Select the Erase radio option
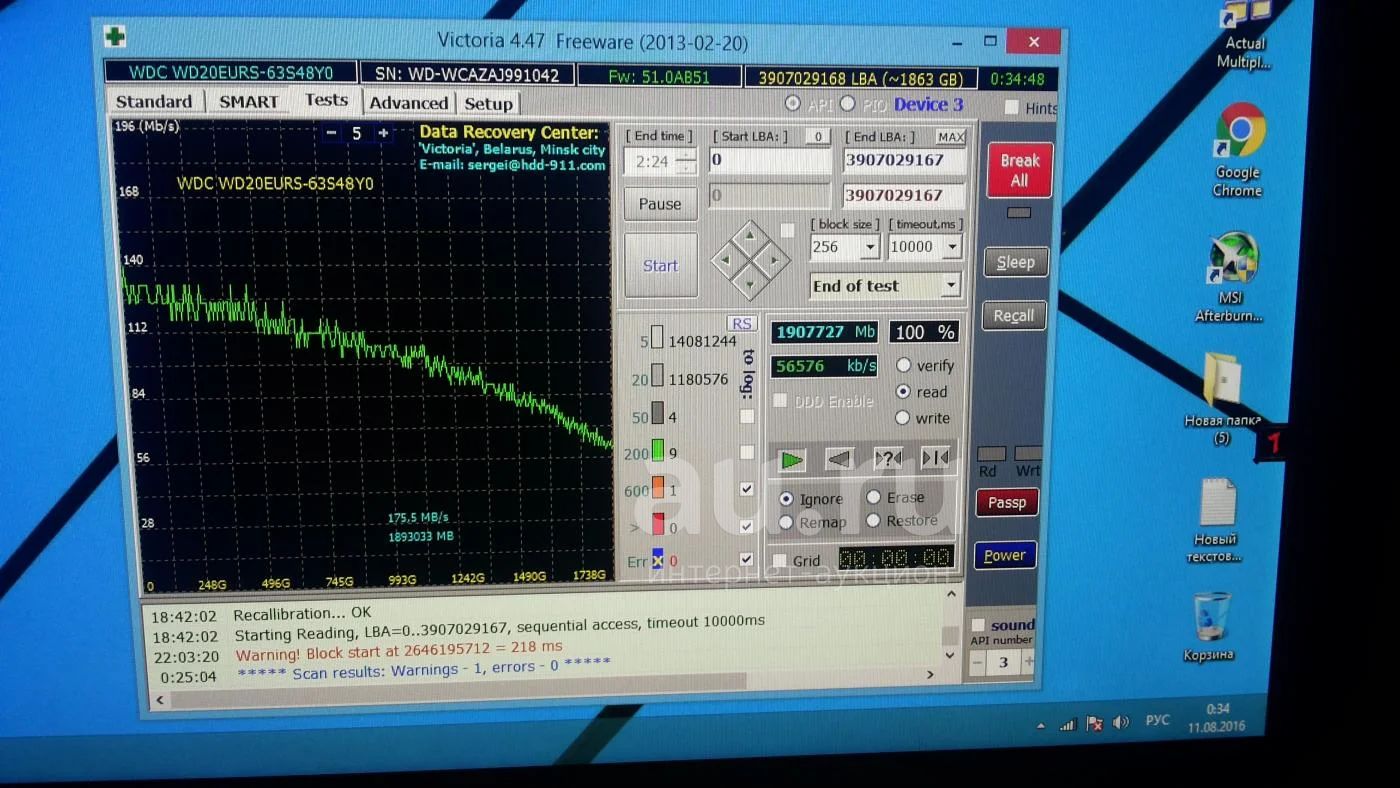This screenshot has width=1400, height=788. tap(873, 496)
